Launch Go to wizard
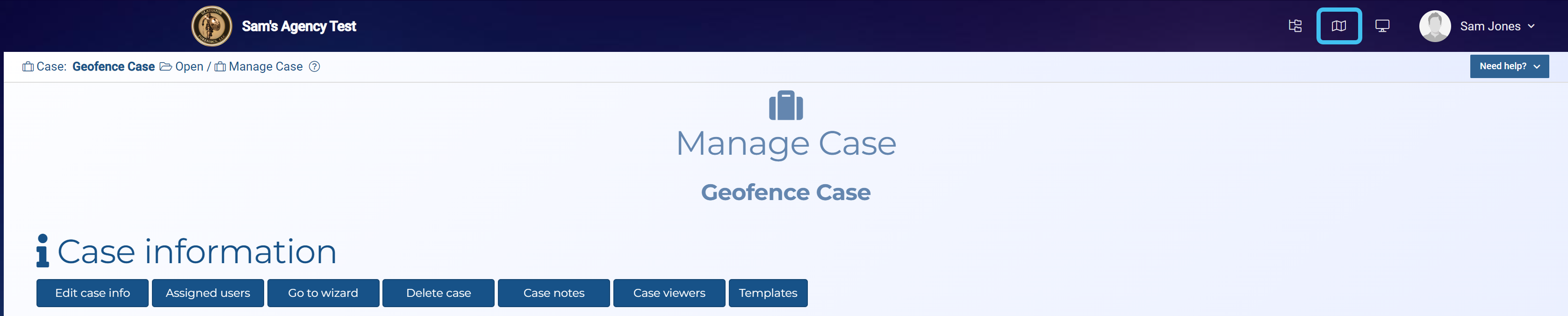 click(x=323, y=293)
